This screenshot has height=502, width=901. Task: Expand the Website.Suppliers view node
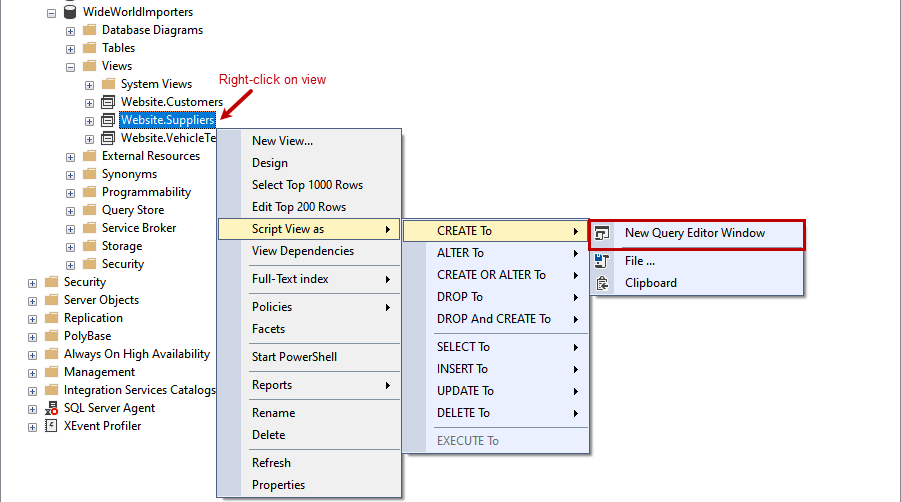pyautogui.click(x=89, y=121)
